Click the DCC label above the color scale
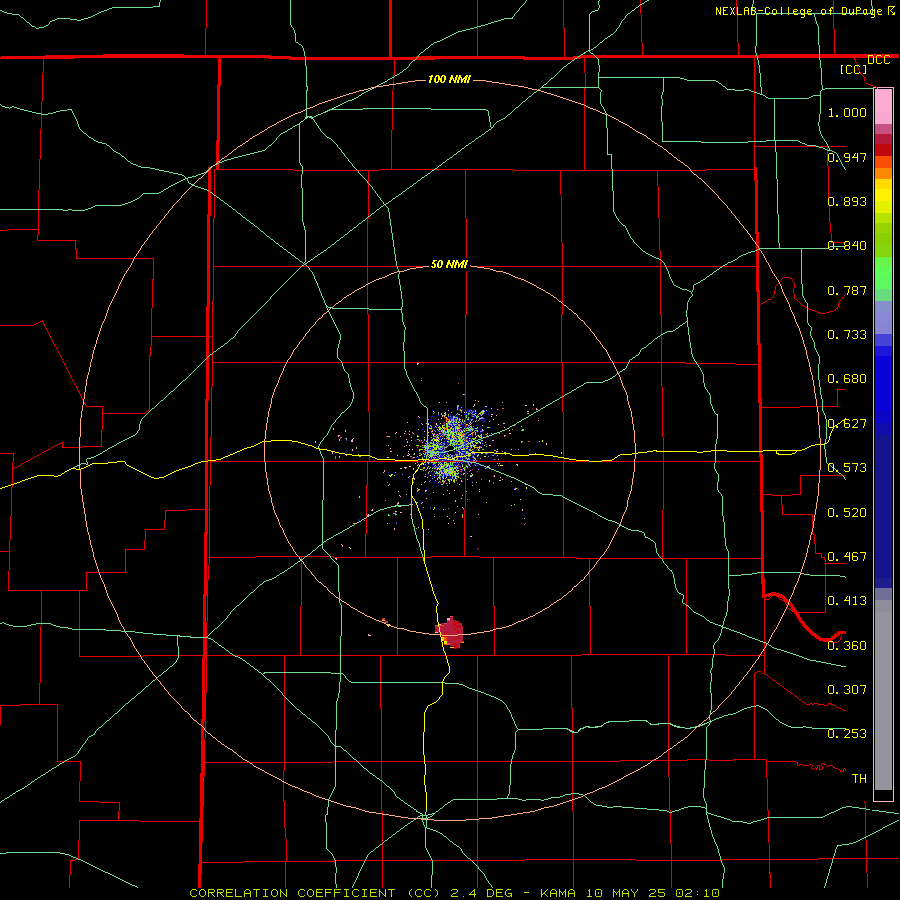The width and height of the screenshot is (900, 900). (x=878, y=60)
